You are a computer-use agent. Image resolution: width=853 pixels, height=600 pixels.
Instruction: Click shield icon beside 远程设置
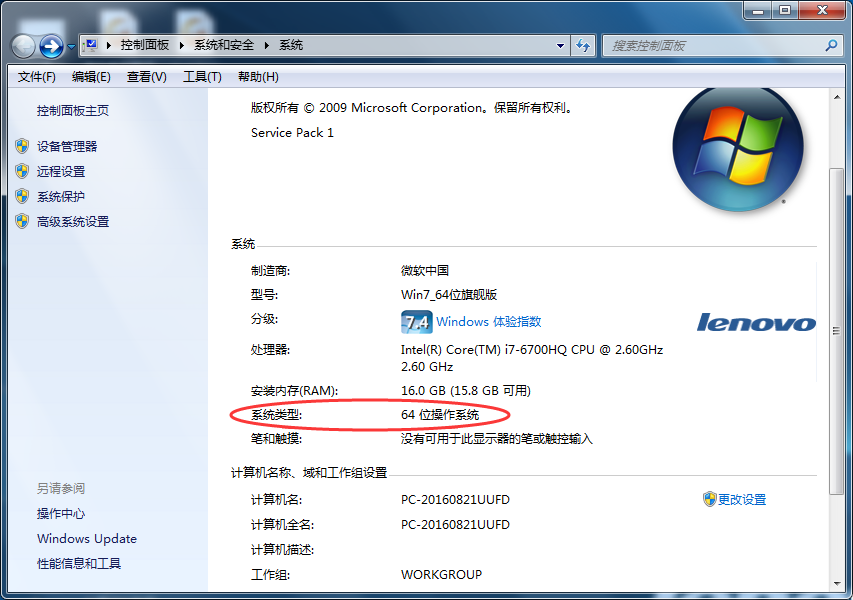[x=22, y=171]
